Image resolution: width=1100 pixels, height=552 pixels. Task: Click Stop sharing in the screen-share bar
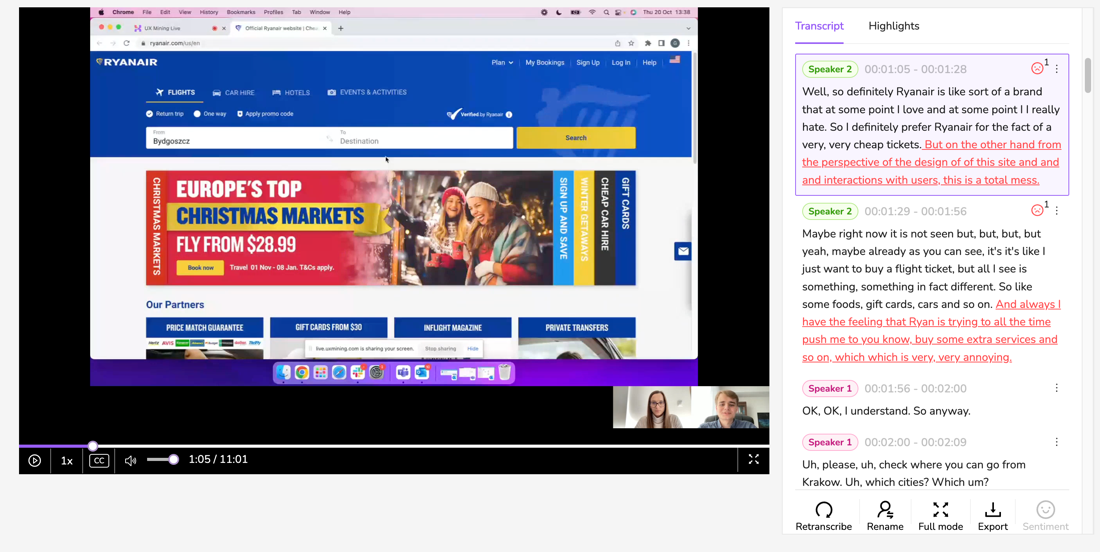coord(441,349)
